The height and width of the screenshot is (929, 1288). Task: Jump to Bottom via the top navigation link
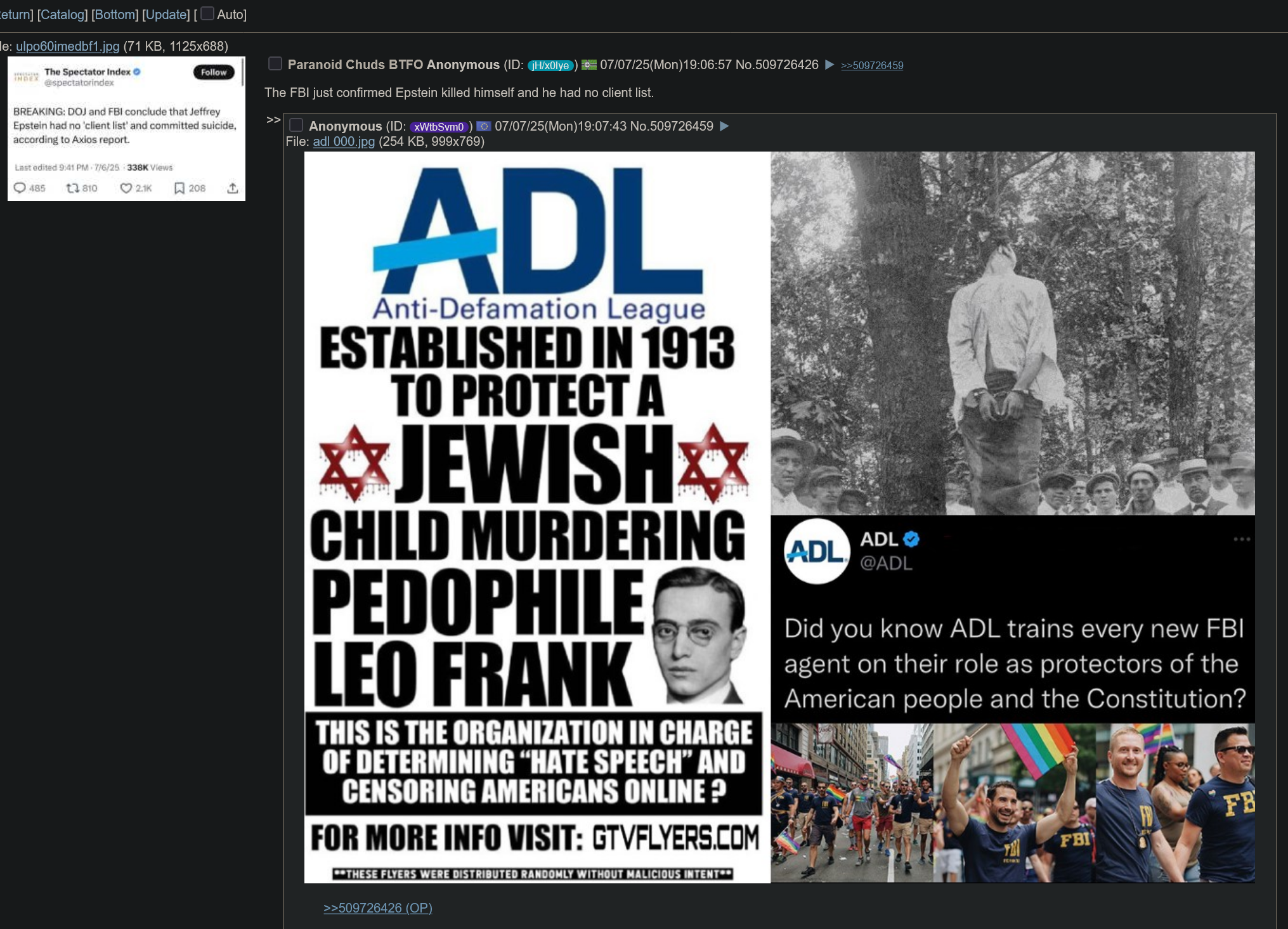pos(115,15)
